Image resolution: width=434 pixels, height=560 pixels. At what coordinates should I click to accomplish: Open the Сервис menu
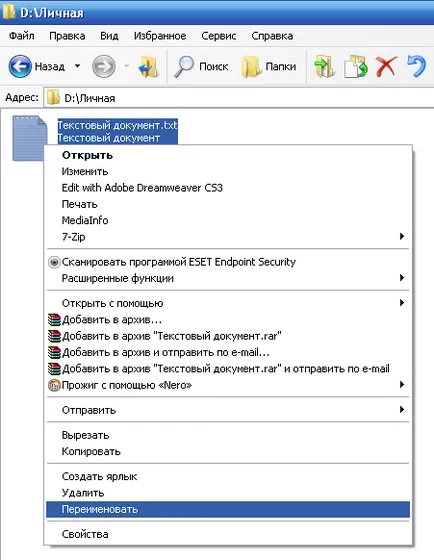click(x=219, y=36)
